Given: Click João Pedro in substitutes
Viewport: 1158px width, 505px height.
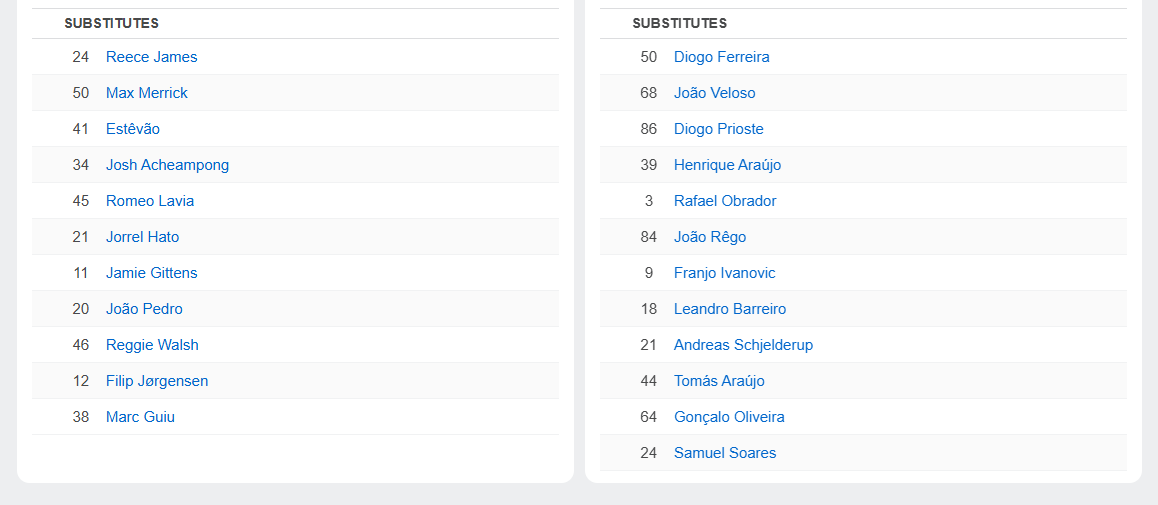Looking at the screenshot, I should [x=144, y=309].
